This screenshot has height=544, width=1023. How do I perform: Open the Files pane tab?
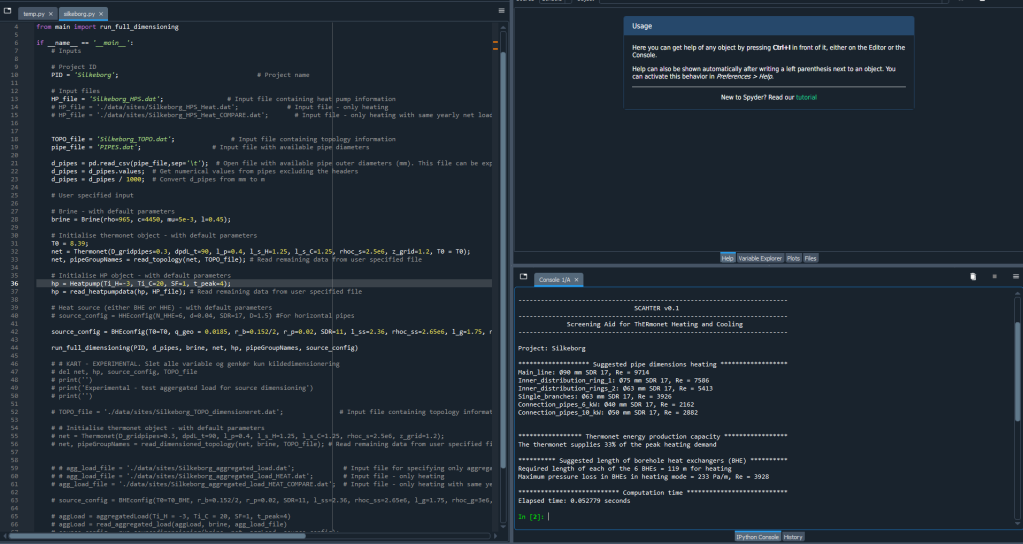[x=810, y=258]
